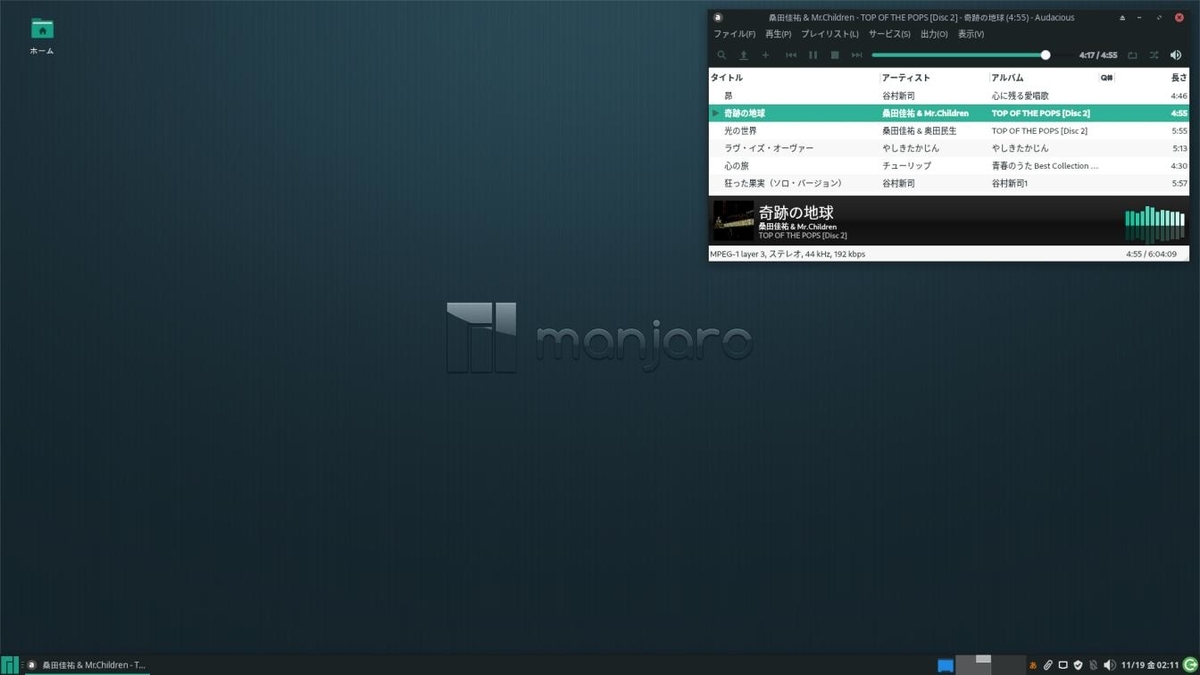Click the Audacious taskbar window button
This screenshot has height=675, width=1200.
pos(87,664)
